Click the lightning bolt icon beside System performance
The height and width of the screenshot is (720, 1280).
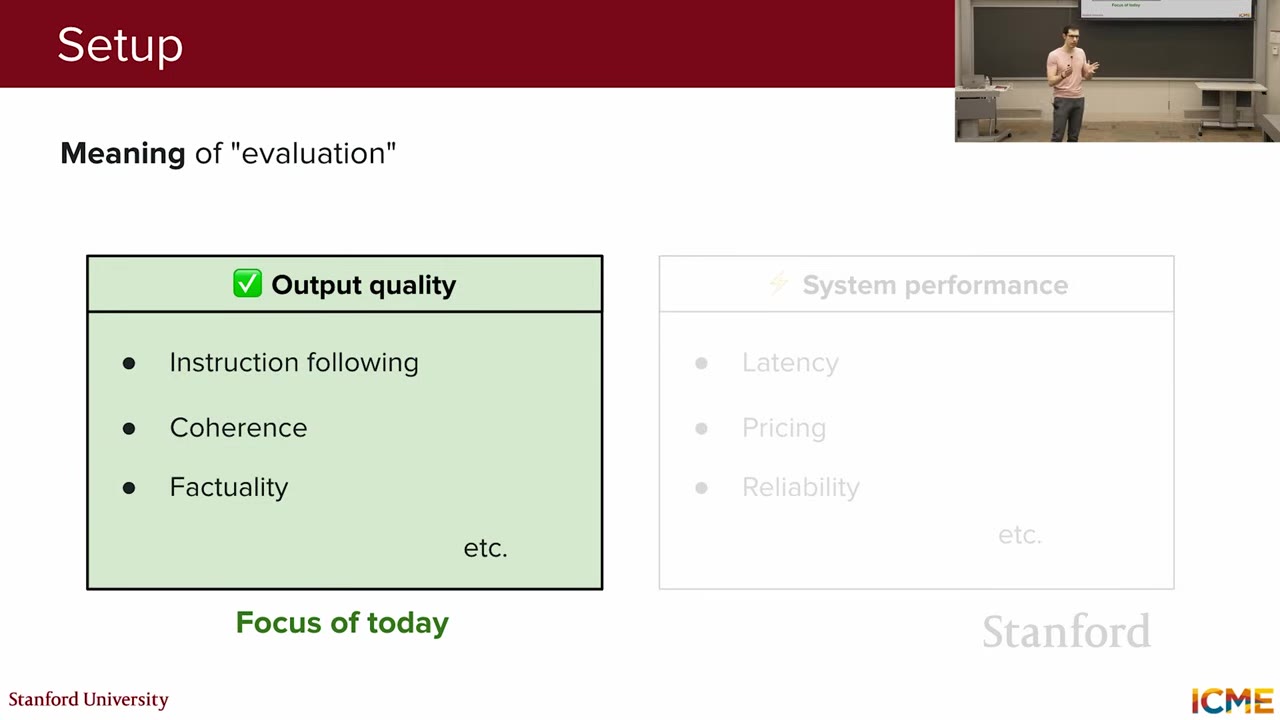click(x=778, y=285)
